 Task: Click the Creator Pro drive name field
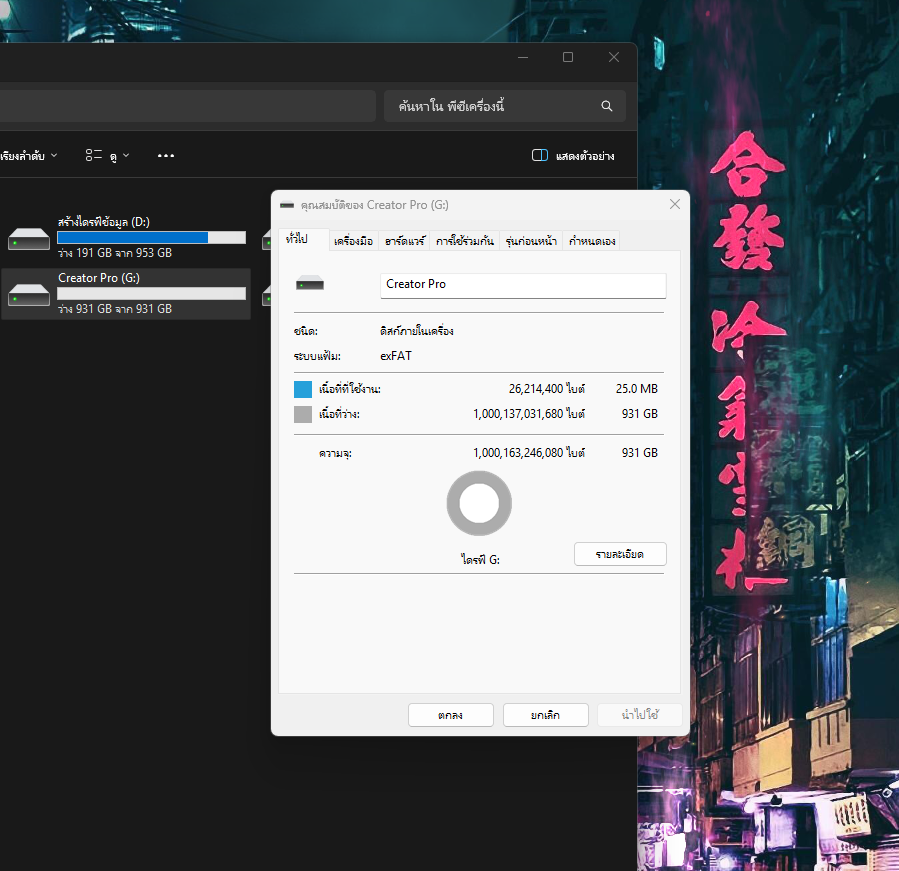point(523,285)
